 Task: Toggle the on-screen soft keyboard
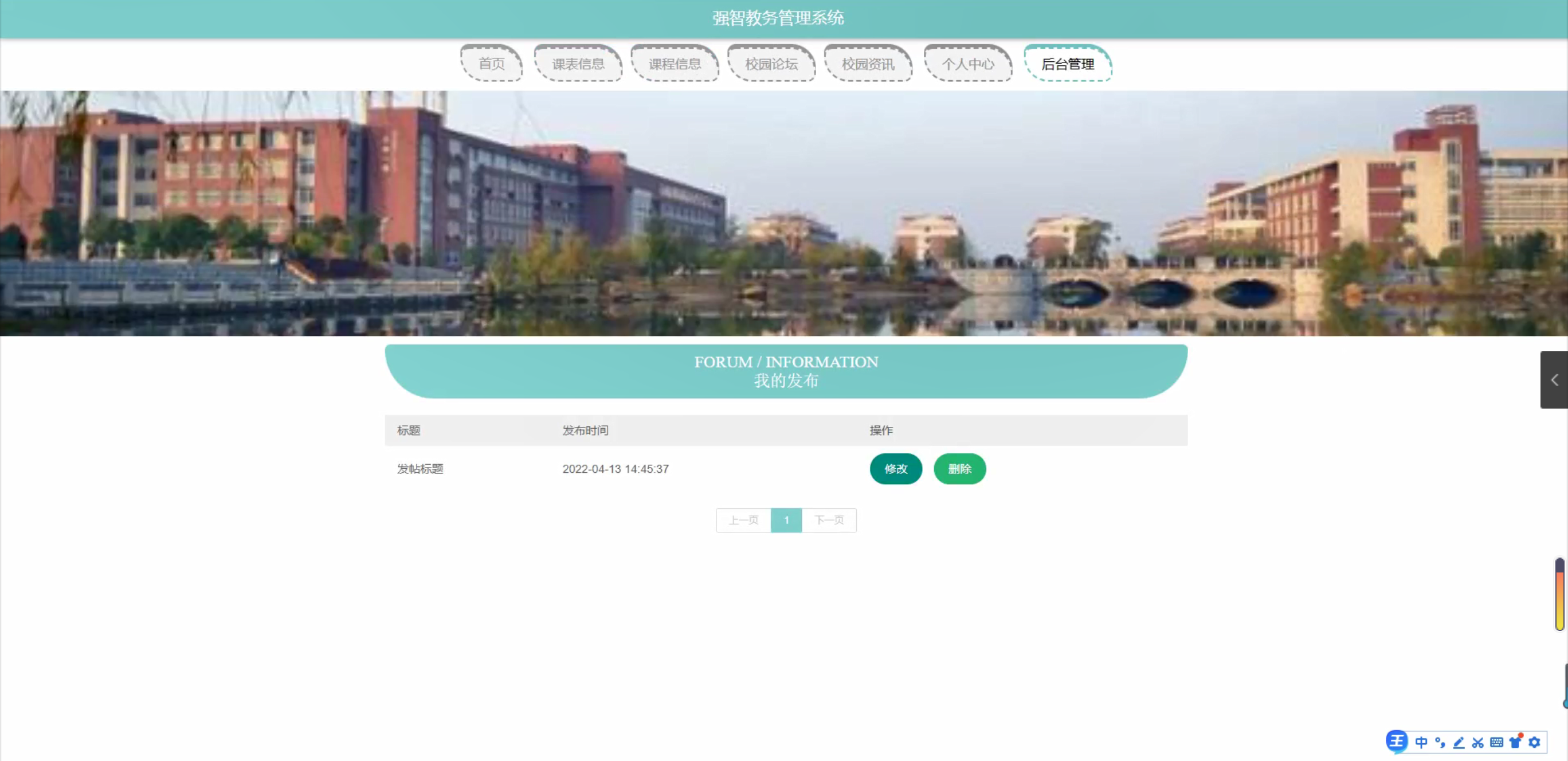[x=1497, y=742]
